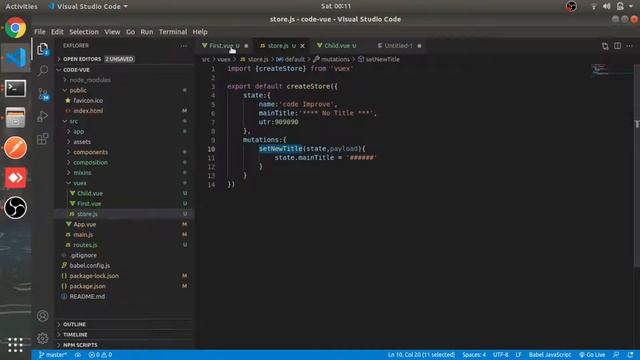640x360 pixels.
Task: Open the notifications bell in status bar
Action: (x=631, y=355)
